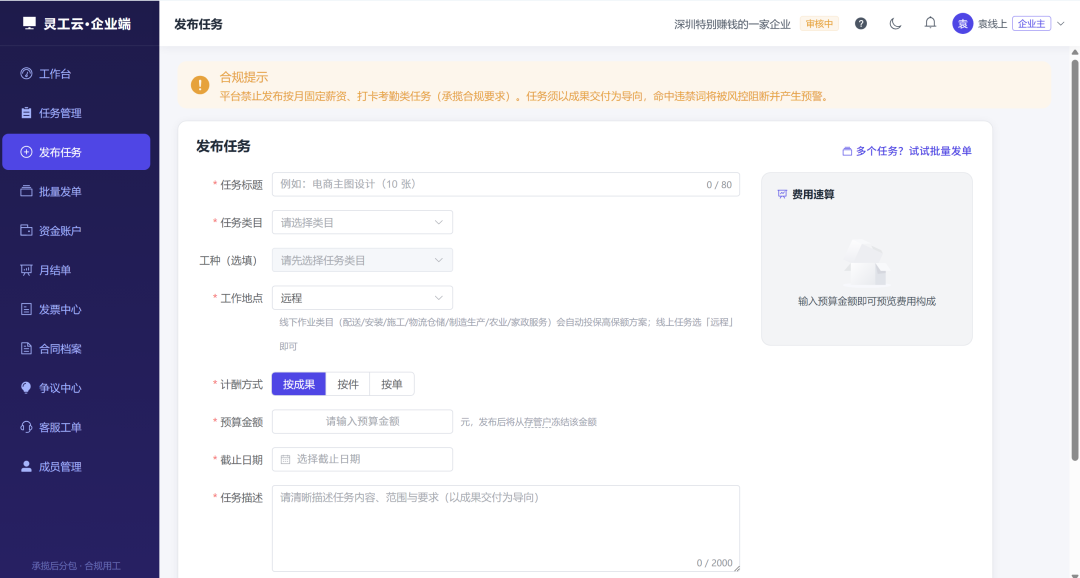The image size is (1080, 578).
Task: Click 多个任务？试试批量发单 link
Action: coord(907,152)
